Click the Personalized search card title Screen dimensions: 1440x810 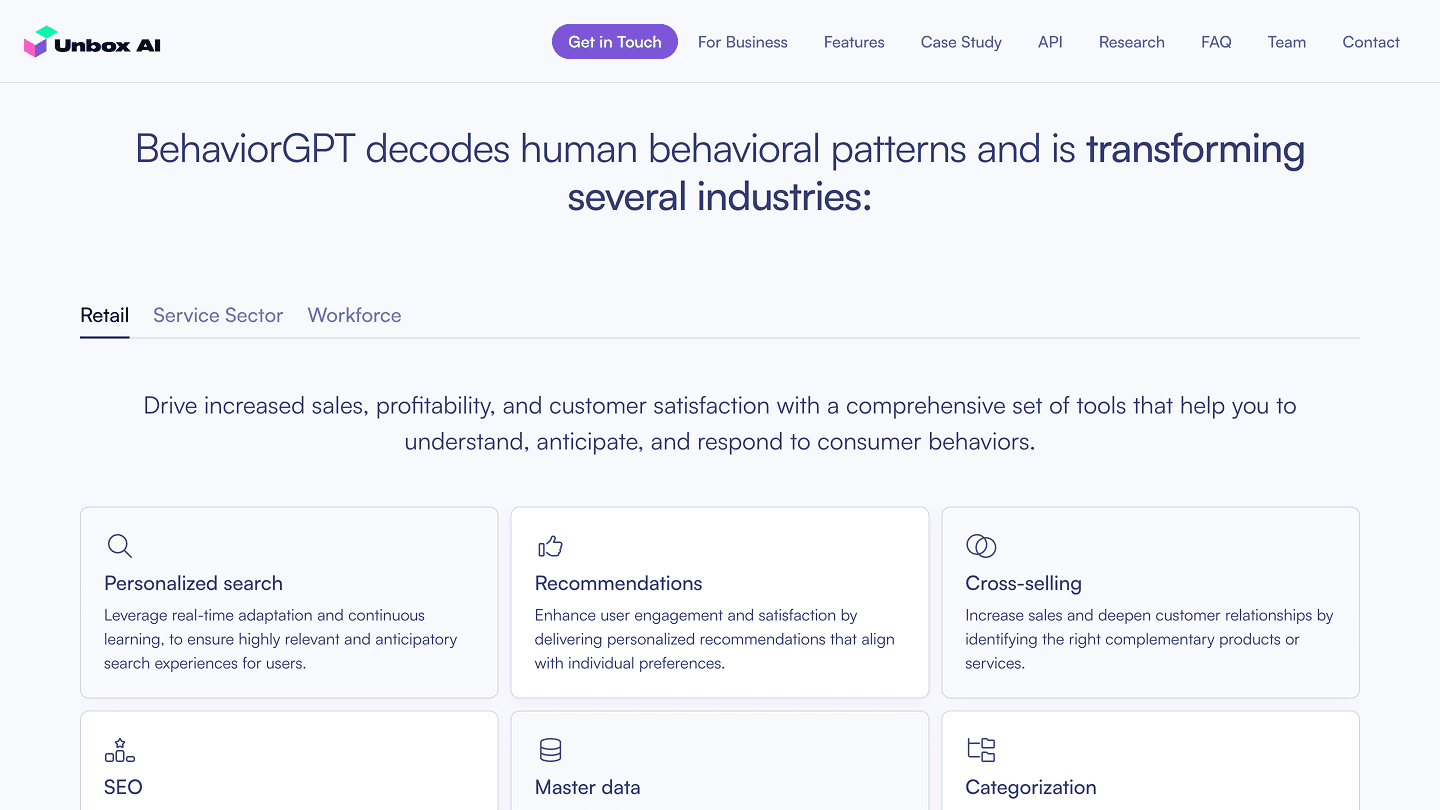(193, 583)
